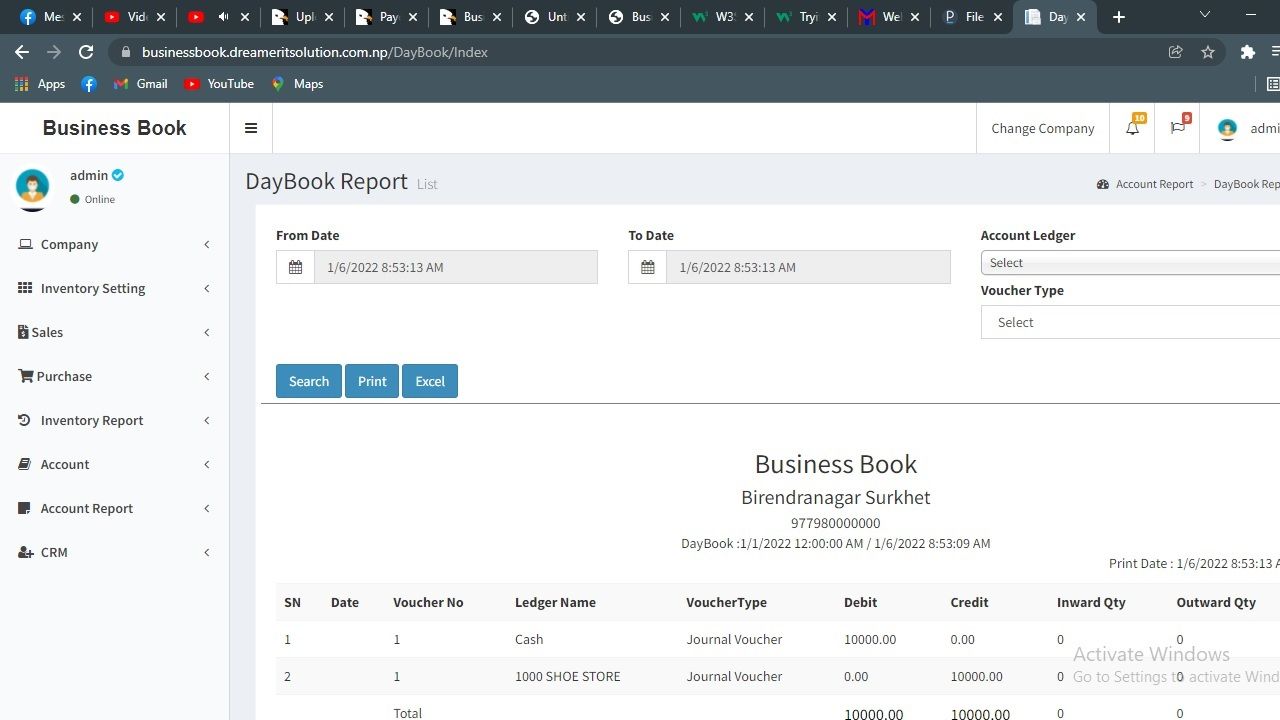Toggle the sidebar hamburger menu icon
Image resolution: width=1280 pixels, height=720 pixels.
(x=251, y=128)
